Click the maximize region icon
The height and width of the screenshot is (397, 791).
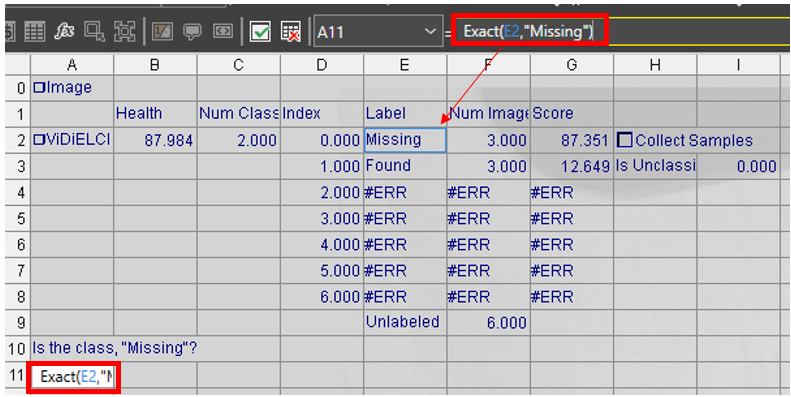click(x=125, y=32)
